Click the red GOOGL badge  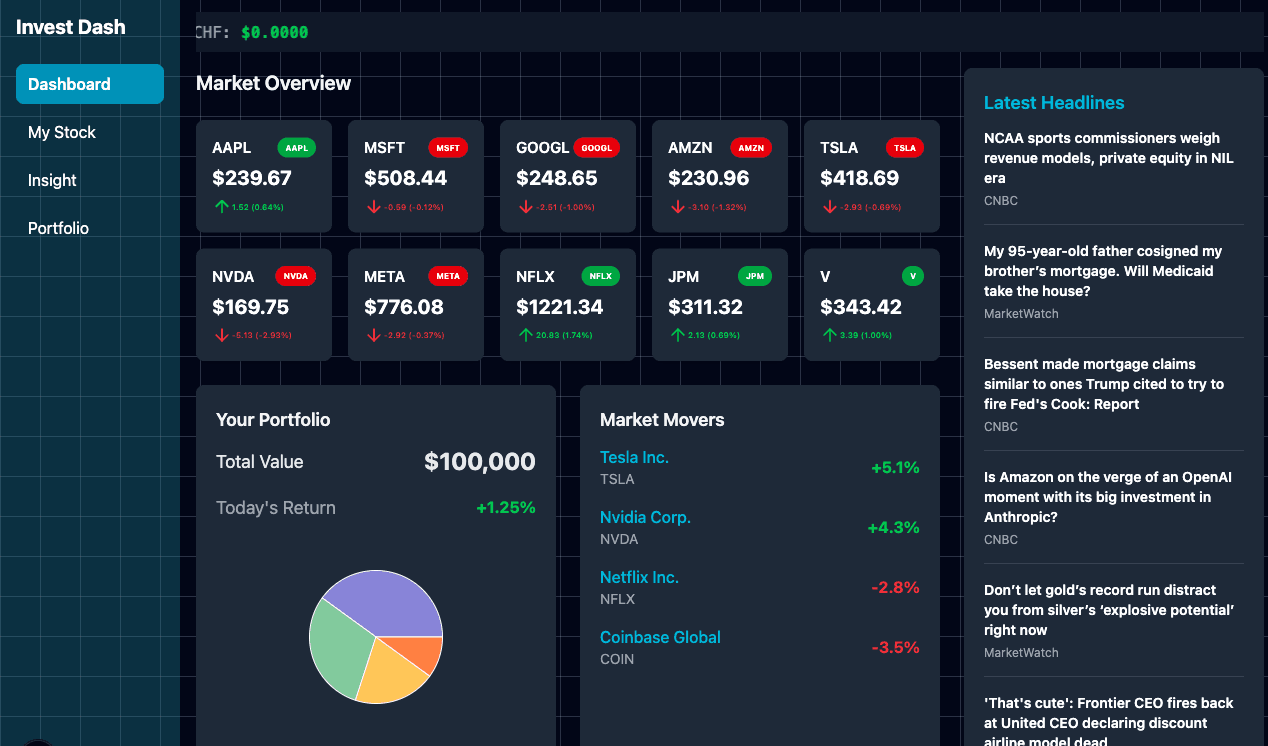coord(596,148)
